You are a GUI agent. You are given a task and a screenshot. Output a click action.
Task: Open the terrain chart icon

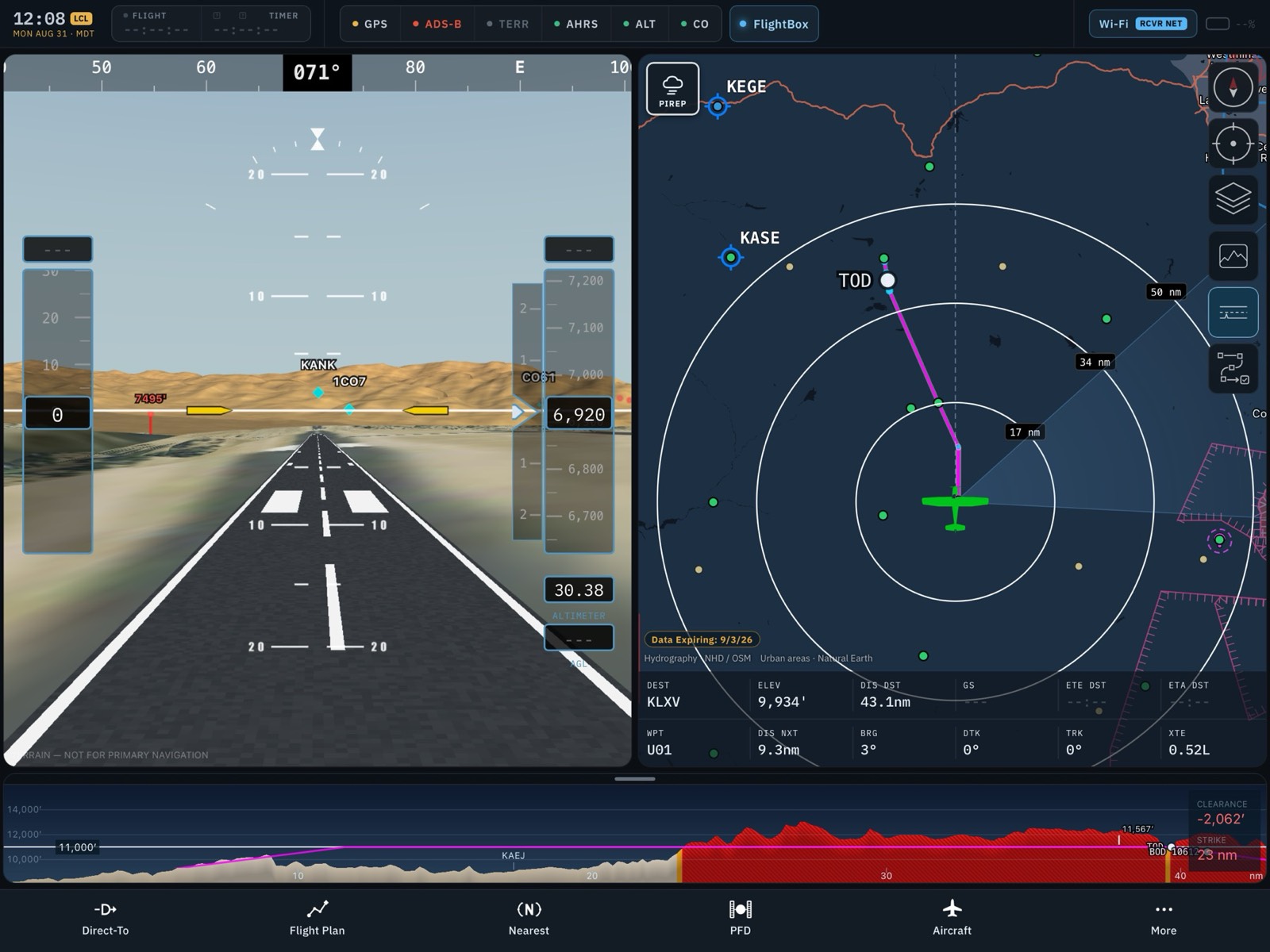[1233, 256]
